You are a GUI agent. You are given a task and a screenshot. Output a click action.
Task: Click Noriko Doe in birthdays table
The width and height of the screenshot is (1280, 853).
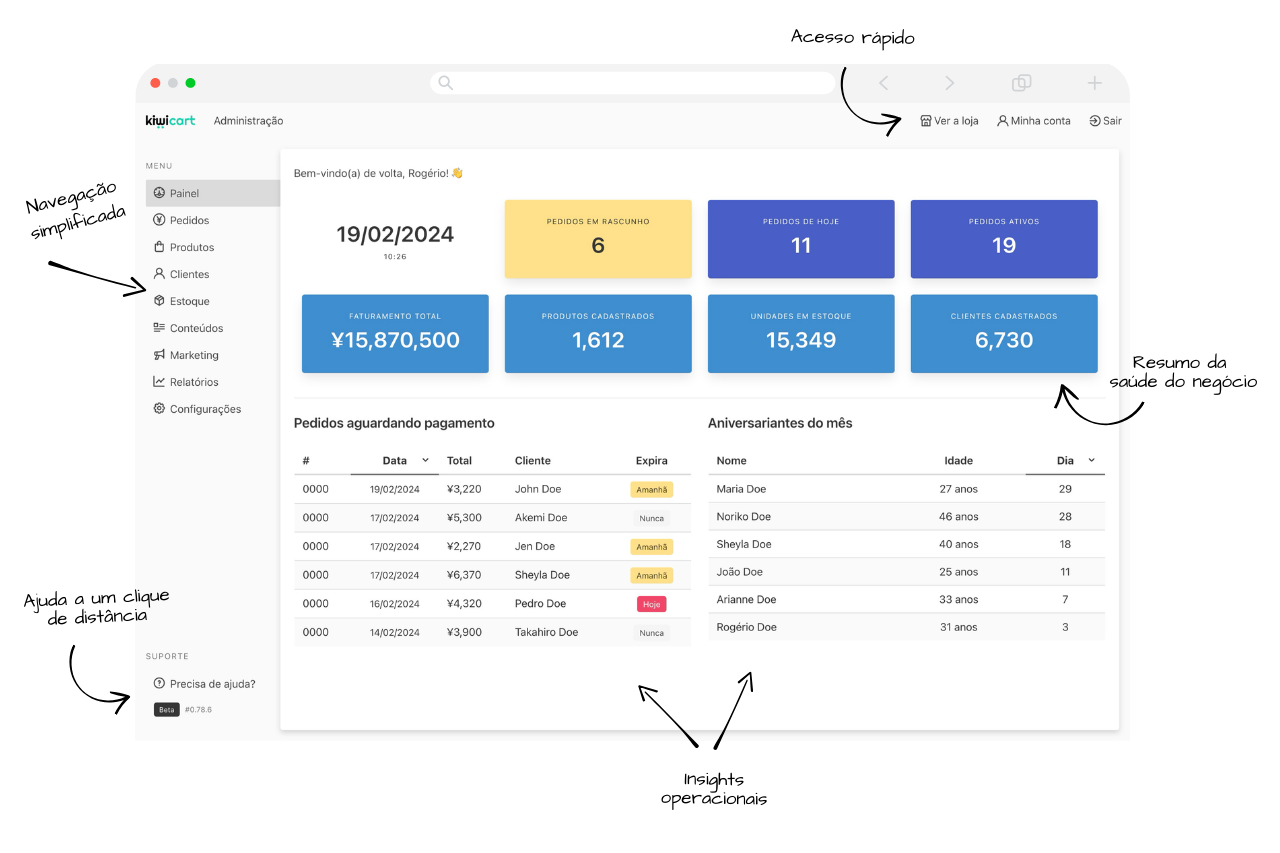coord(744,517)
